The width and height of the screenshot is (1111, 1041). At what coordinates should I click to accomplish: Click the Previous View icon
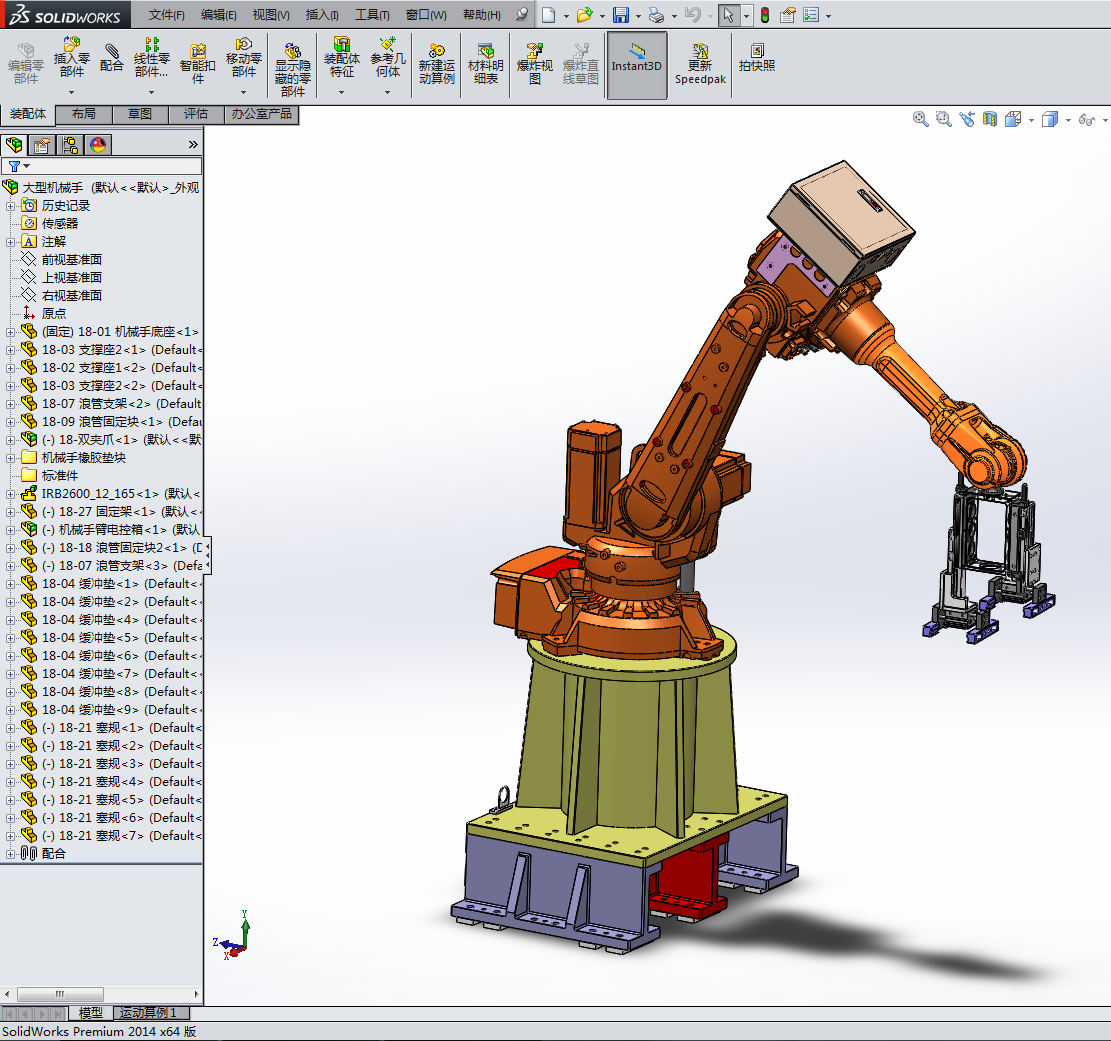point(967,119)
